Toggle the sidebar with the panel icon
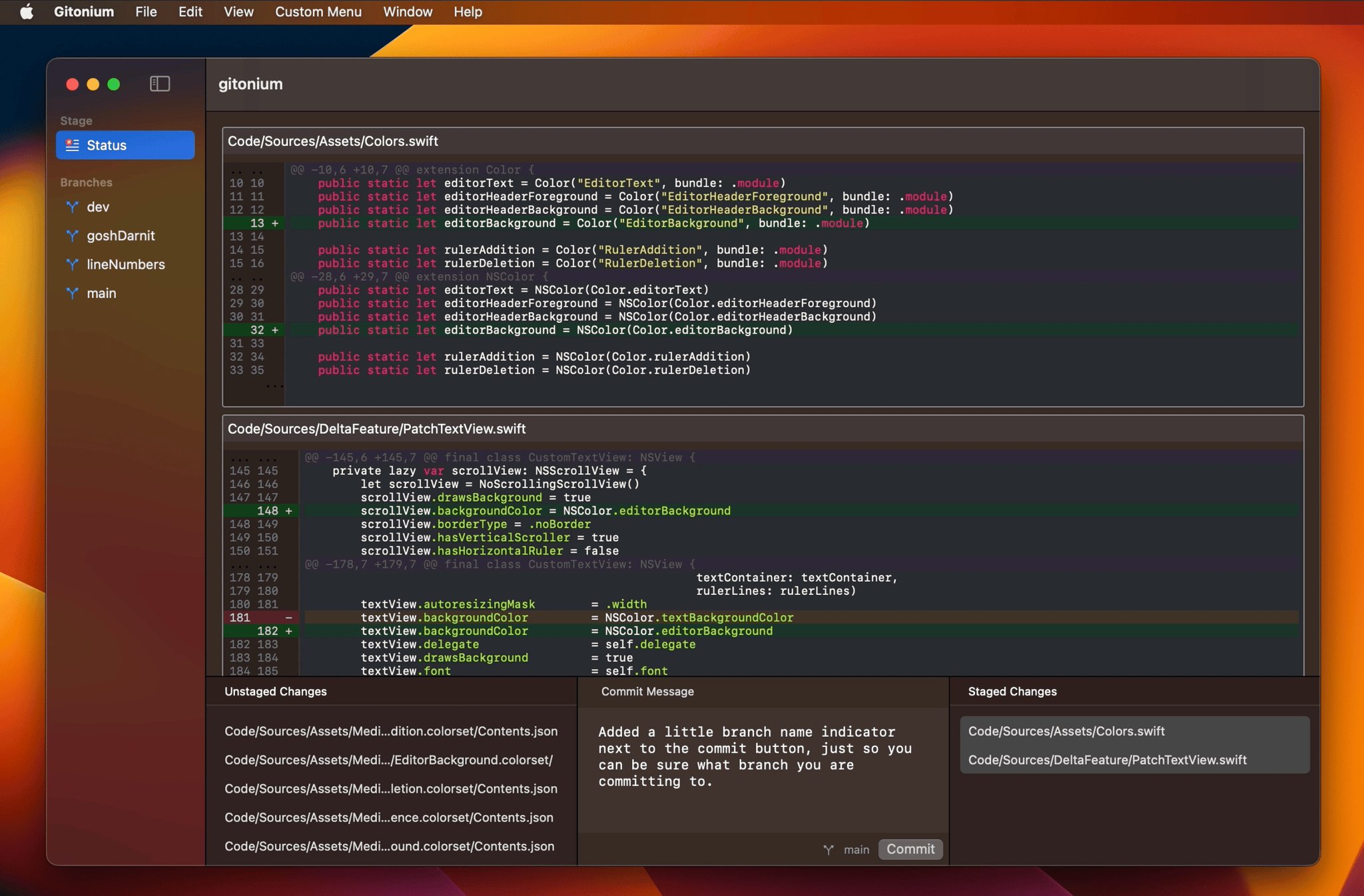 pyautogui.click(x=160, y=84)
